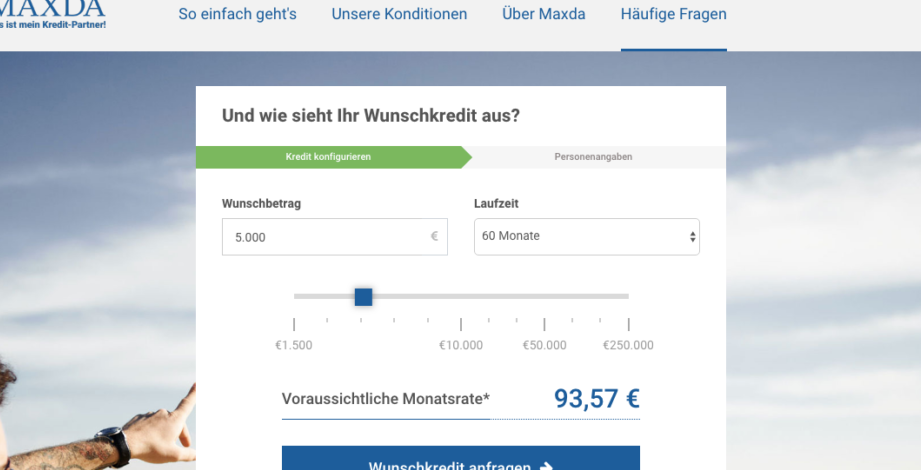Open the Über Maxda section
The image size is (921, 470).
click(x=543, y=15)
